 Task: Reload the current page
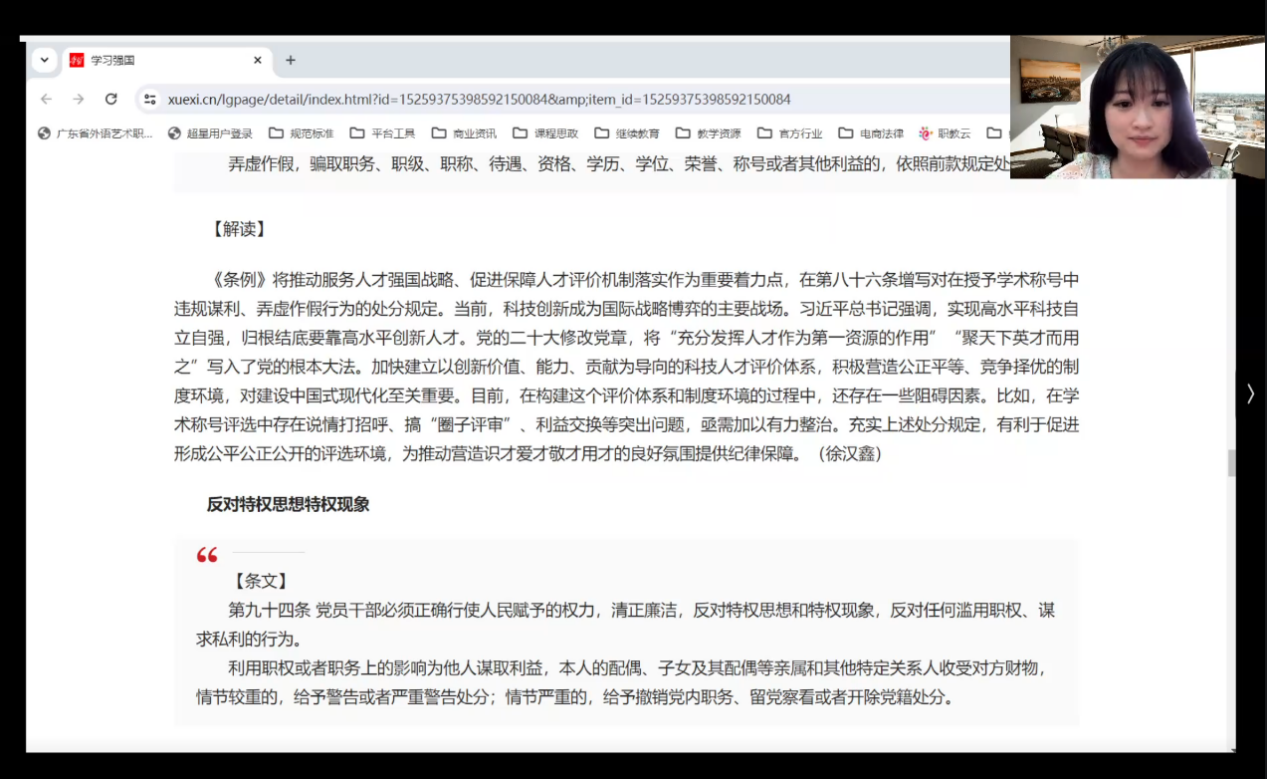pos(111,99)
